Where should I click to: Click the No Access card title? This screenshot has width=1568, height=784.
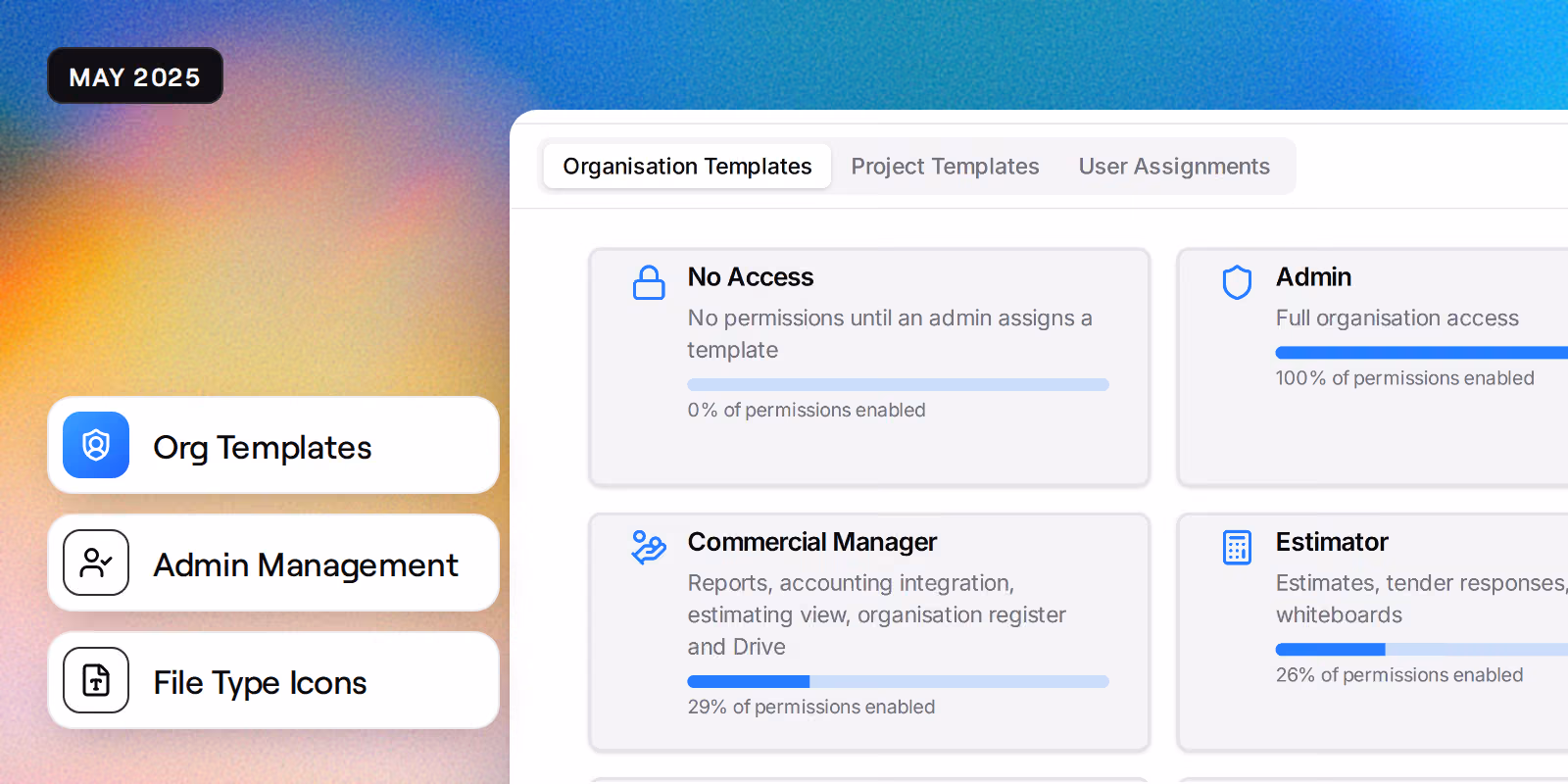pos(751,277)
